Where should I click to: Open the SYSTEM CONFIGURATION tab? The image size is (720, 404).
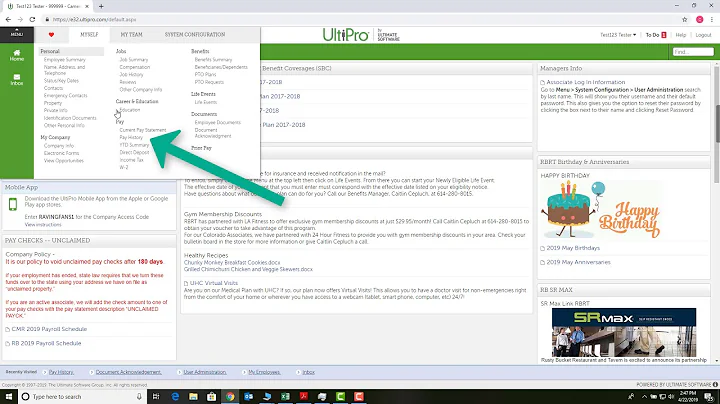195,34
